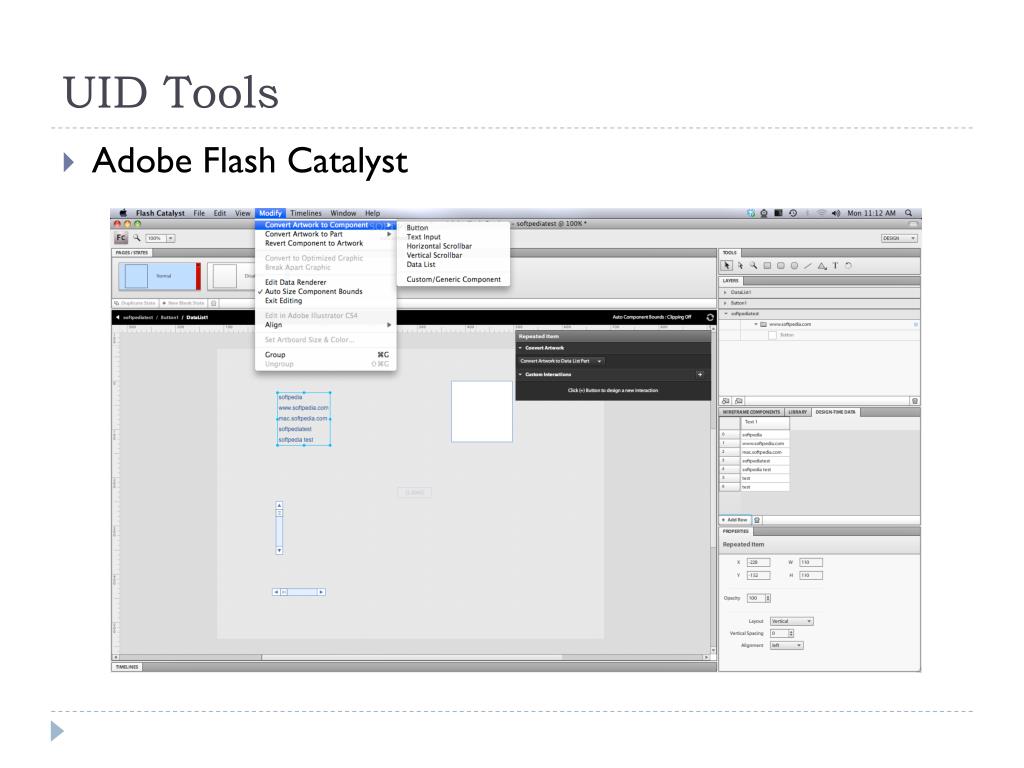Image resolution: width=1024 pixels, height=768 pixels.
Task: Collapse the softpediatest layer
Action: 726,313
